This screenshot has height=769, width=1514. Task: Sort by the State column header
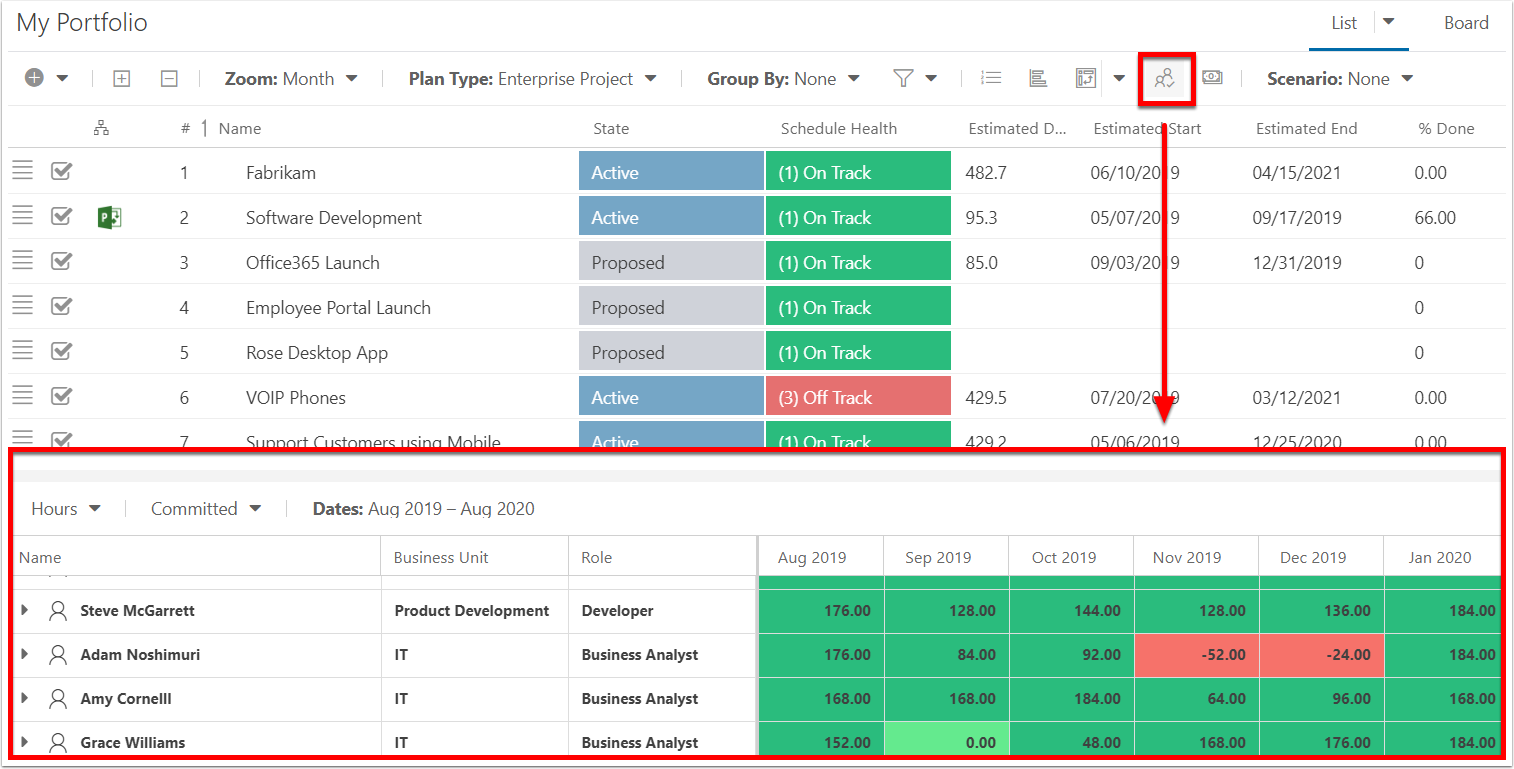(x=611, y=128)
